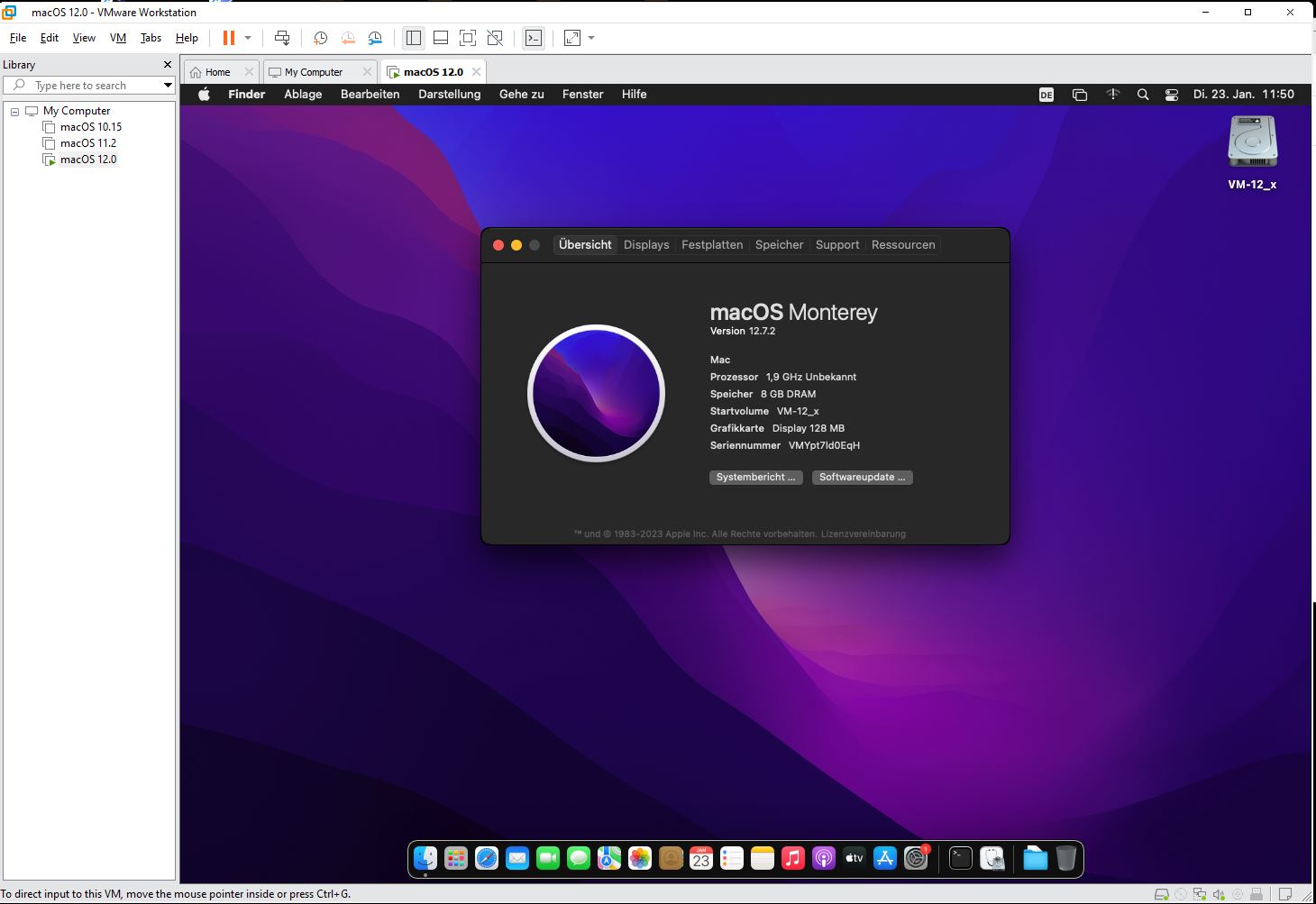Revert the VM to its previous snapshot

coord(348,38)
